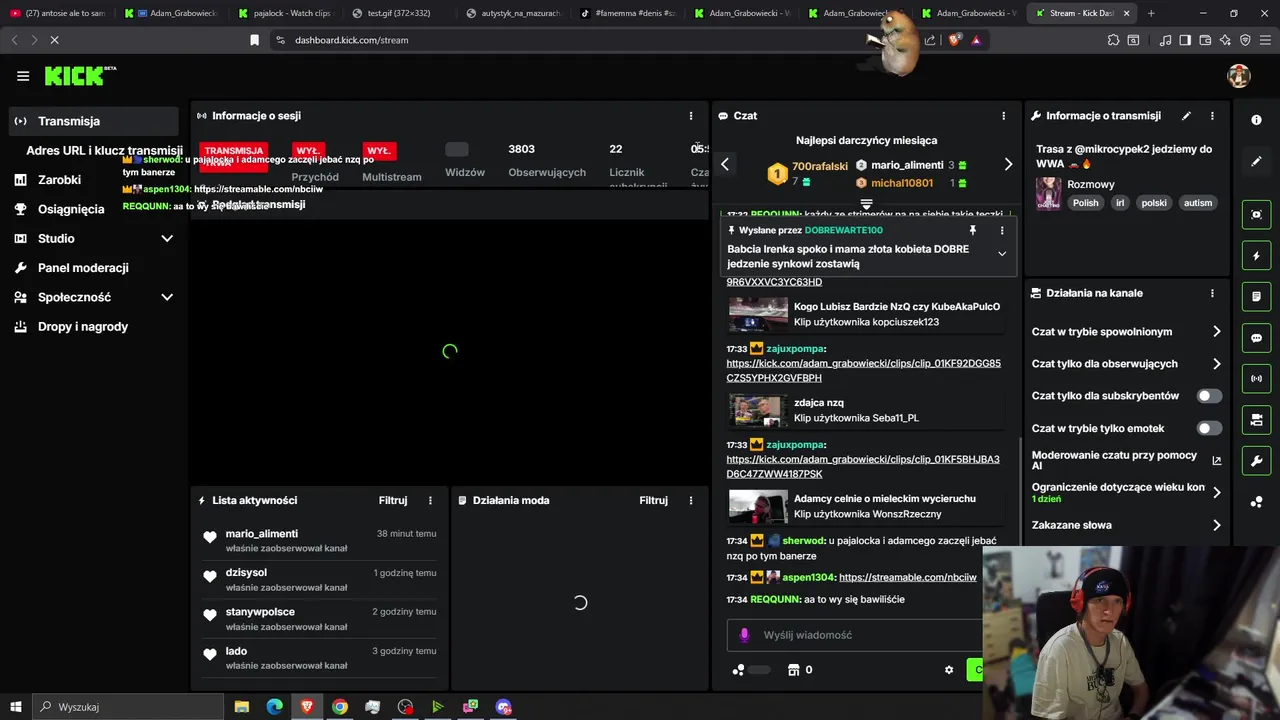This screenshot has width=1280, height=720.
Task: Toggle the chat bubble widget icon
Action: (1256, 338)
